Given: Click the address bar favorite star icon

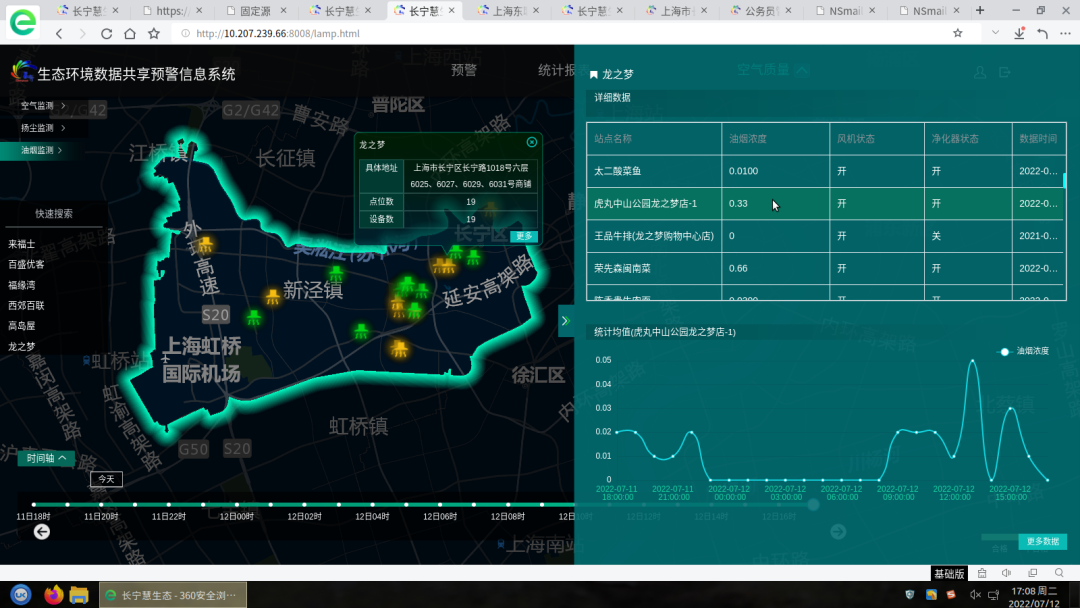Looking at the screenshot, I should pyautogui.click(x=957, y=33).
